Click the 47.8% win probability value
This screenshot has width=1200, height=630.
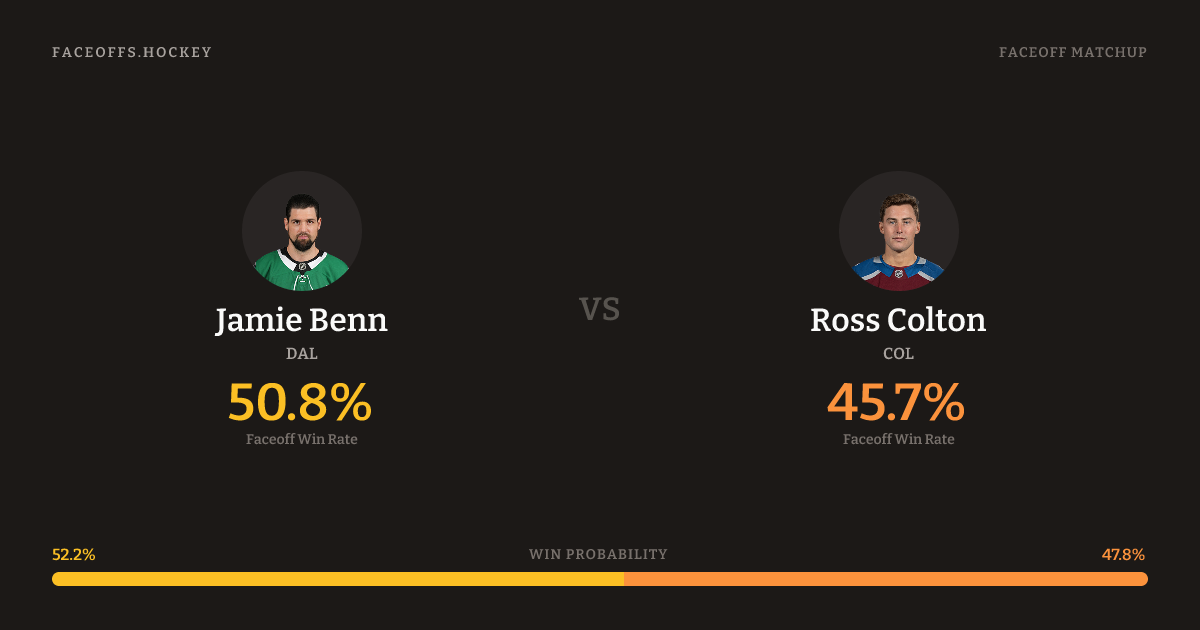1123,555
